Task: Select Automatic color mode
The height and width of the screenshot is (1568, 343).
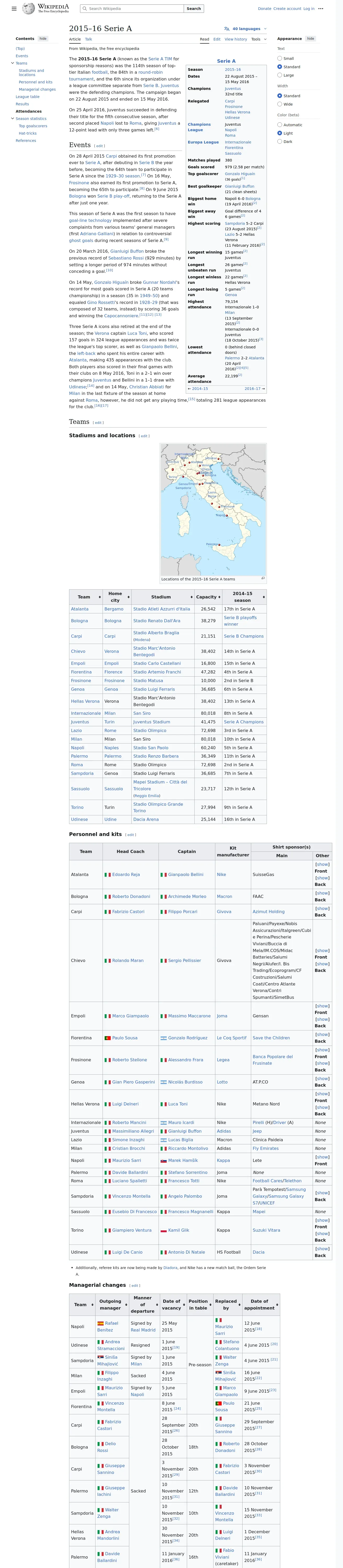Action: 280,125
